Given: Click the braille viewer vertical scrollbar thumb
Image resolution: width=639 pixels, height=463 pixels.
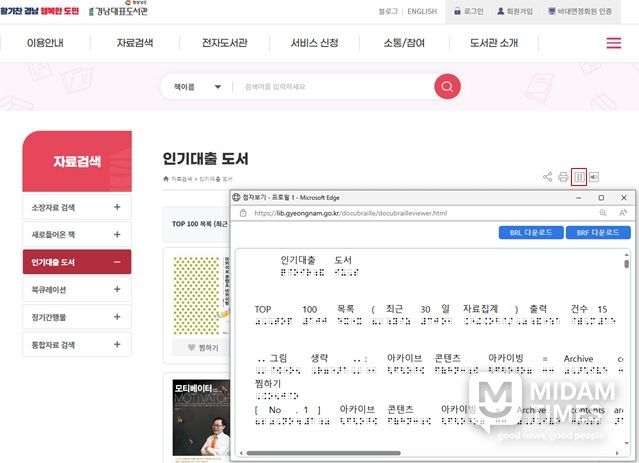Looking at the screenshot, I should [x=626, y=264].
